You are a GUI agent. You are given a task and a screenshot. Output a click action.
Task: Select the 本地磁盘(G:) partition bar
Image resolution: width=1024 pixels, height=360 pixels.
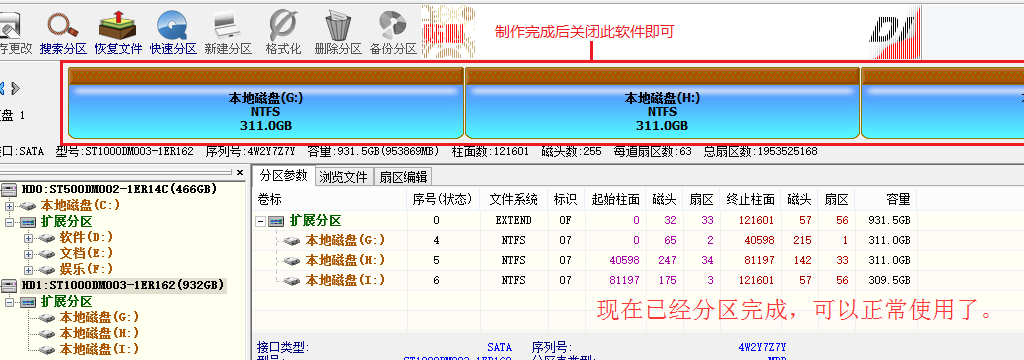pyautogui.click(x=266, y=103)
